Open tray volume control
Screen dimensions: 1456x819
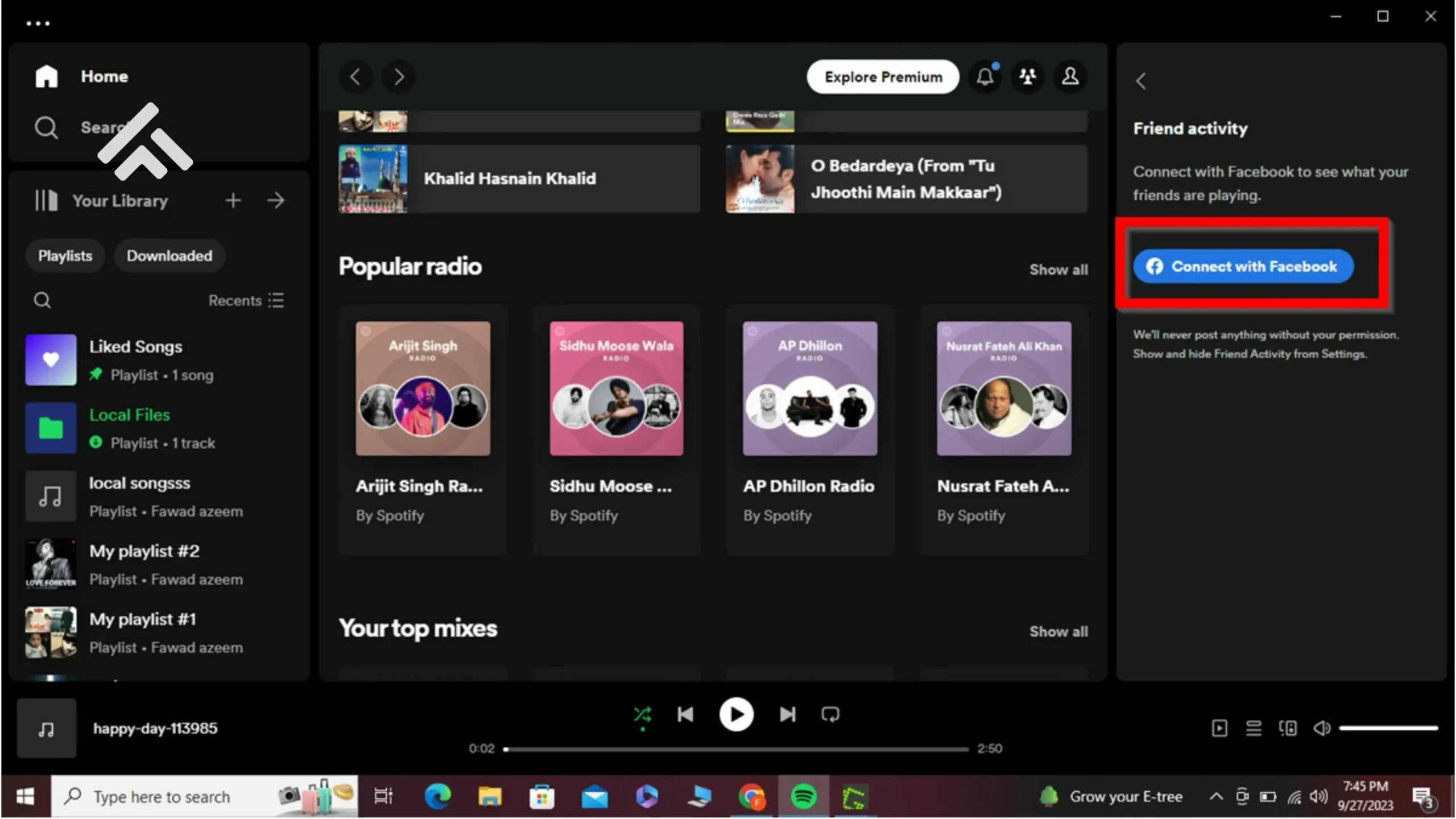click(1318, 796)
